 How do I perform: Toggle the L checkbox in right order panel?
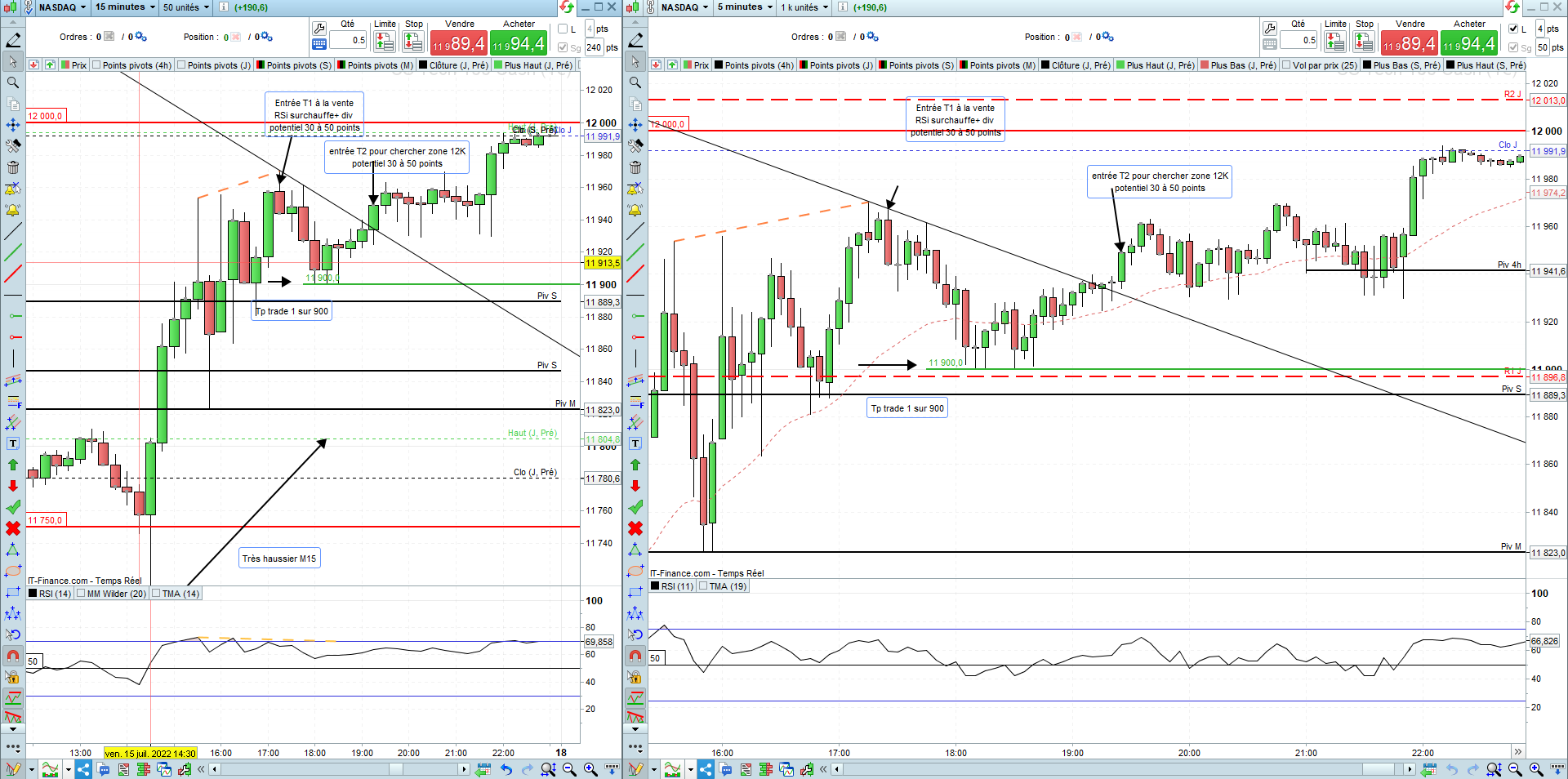click(x=1513, y=29)
